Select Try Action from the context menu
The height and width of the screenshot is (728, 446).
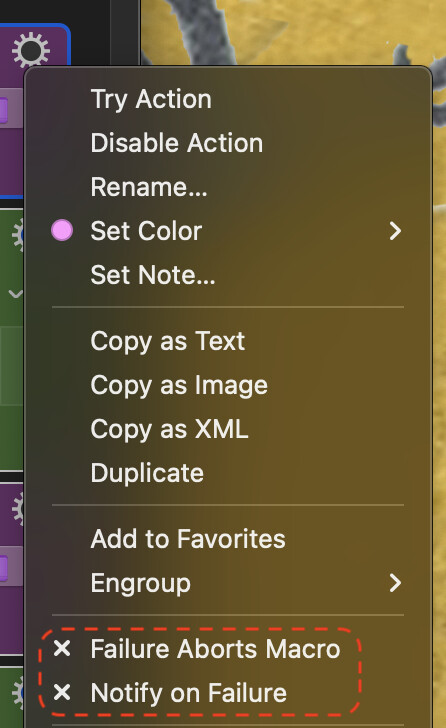coord(151,99)
